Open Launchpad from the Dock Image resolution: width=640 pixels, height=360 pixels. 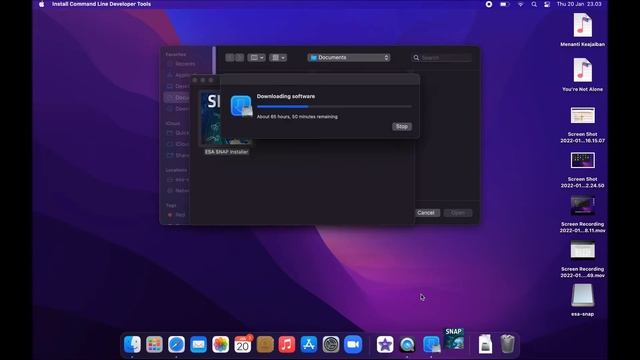[x=154, y=344]
